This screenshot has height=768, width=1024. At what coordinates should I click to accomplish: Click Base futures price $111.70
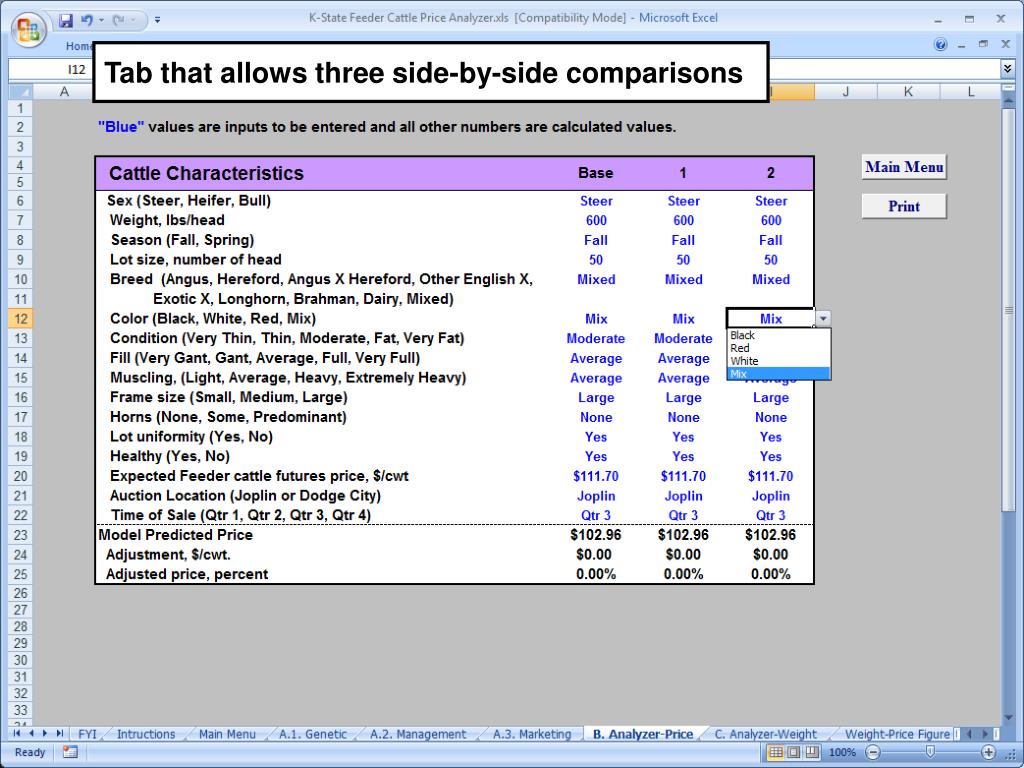(596, 476)
